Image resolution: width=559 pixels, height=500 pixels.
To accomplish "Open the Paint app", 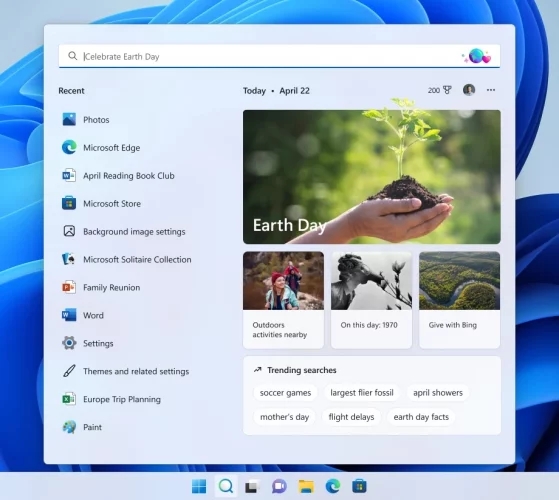I will (x=82, y=427).
